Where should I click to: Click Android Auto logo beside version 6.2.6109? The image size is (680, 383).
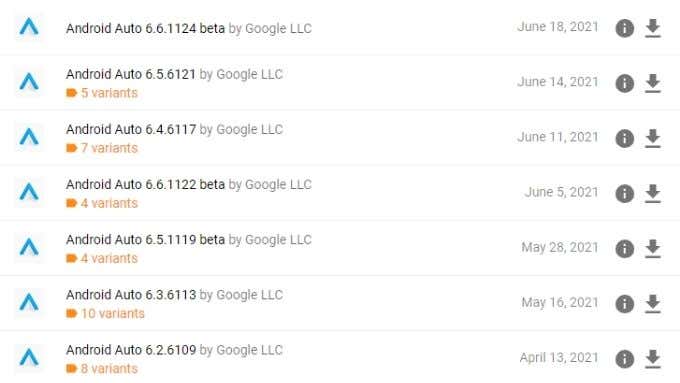click(x=29, y=358)
